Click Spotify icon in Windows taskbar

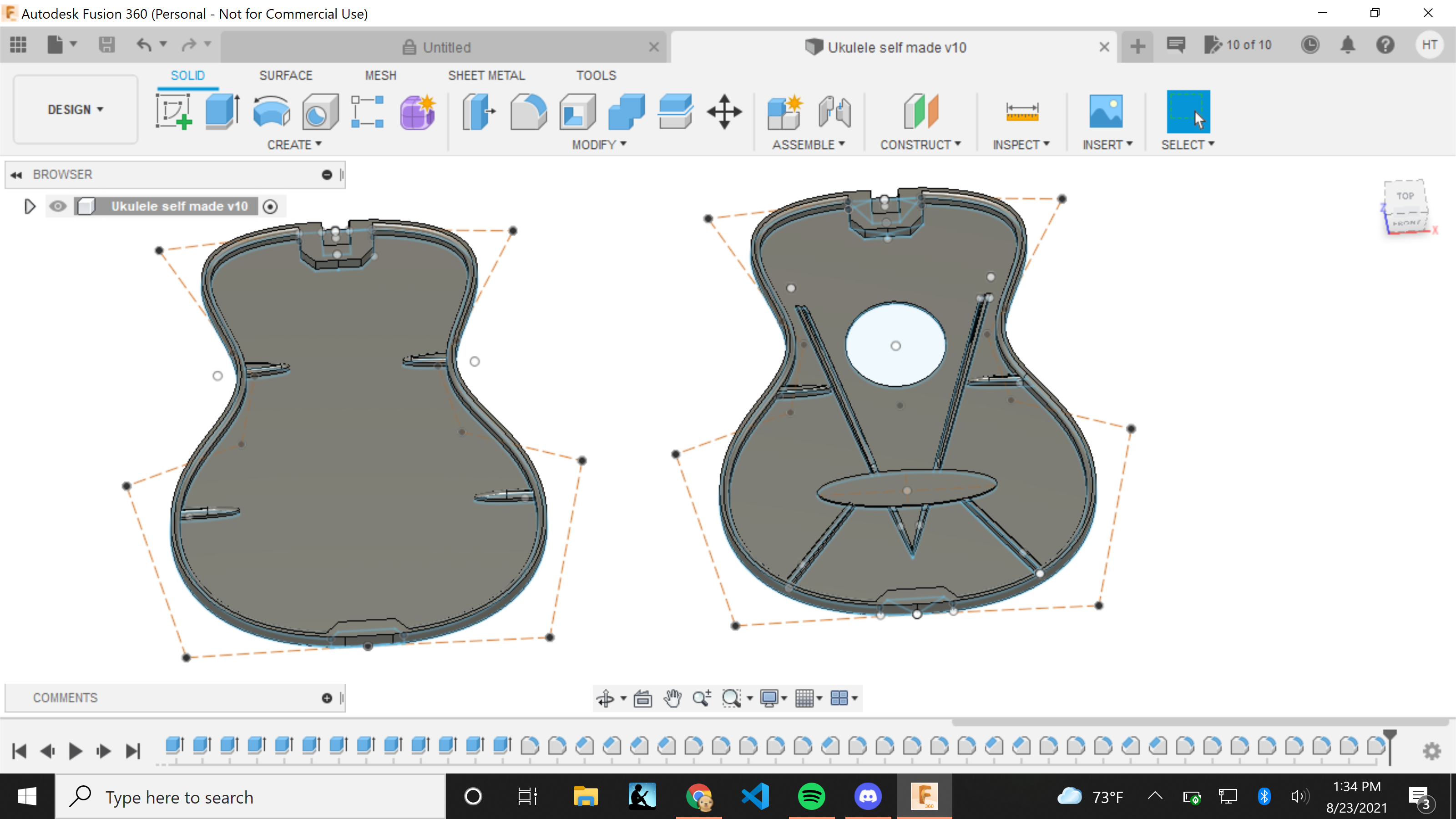812,797
